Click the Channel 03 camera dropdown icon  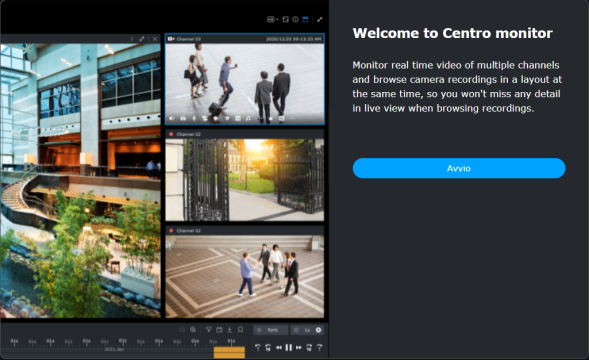[x=171, y=39]
